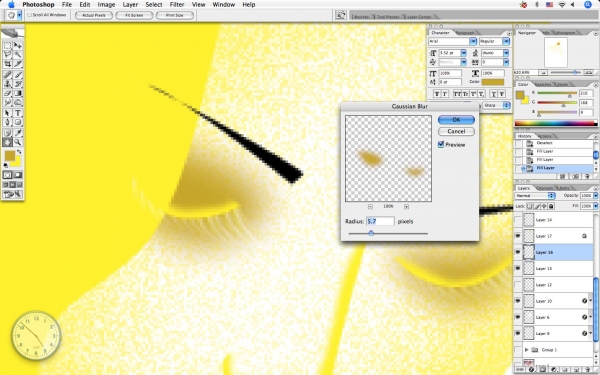
Task: Open the layer Opacity dropdown arrow
Action: (596, 196)
